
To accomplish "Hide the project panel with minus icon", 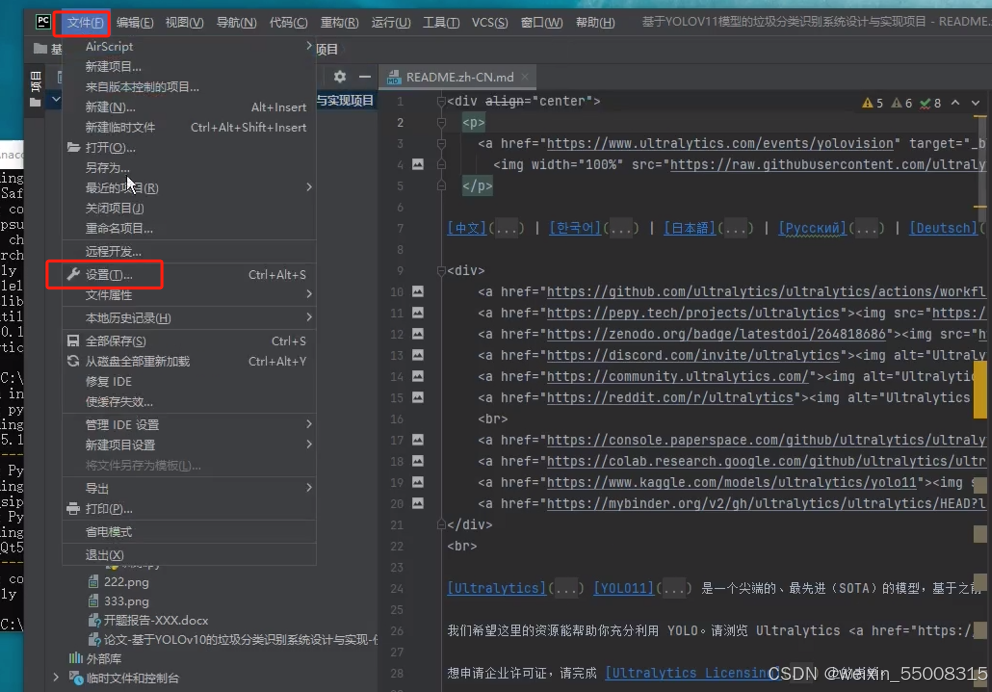I will 364,77.
